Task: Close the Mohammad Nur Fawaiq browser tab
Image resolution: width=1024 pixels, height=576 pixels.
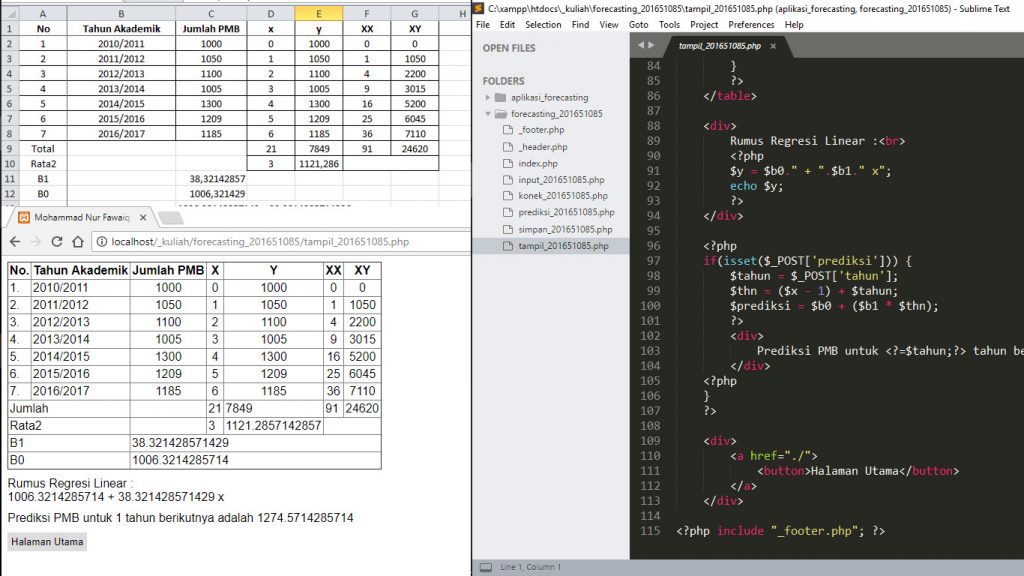Action: coord(144,217)
